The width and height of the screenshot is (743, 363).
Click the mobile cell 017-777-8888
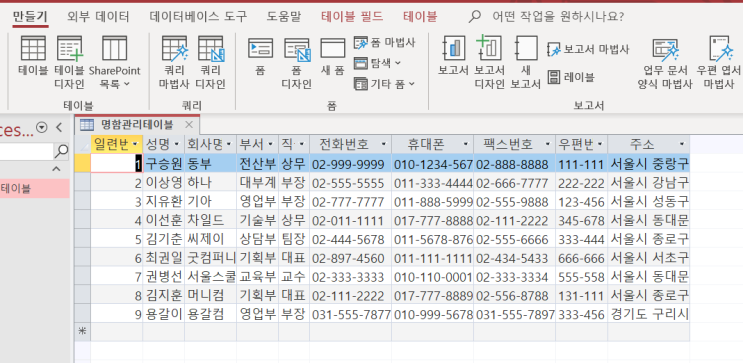coord(432,220)
